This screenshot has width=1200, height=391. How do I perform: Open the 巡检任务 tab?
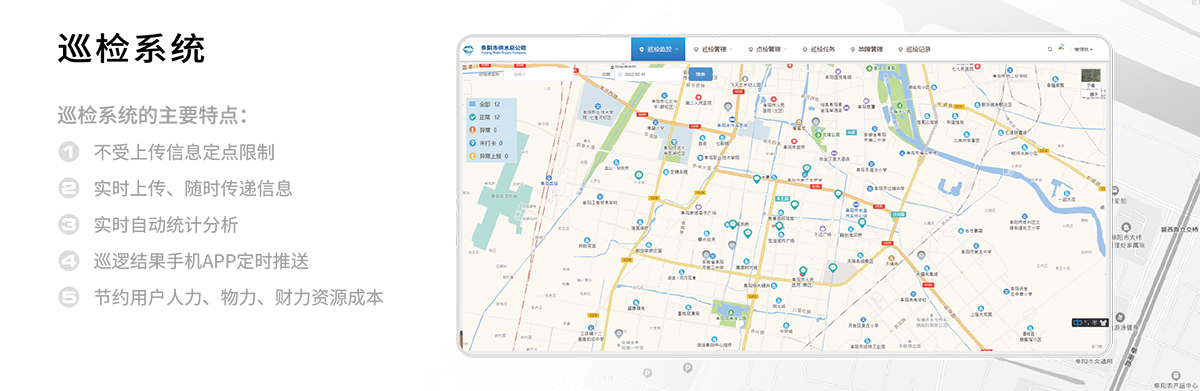819,48
